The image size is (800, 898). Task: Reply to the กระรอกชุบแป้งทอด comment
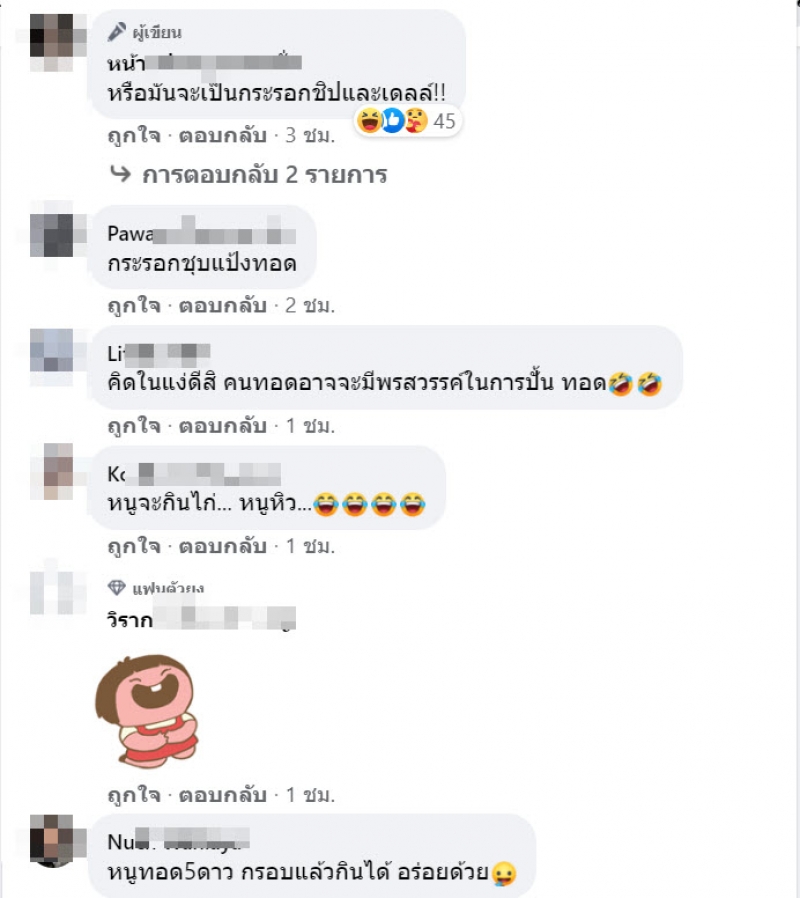click(x=223, y=306)
